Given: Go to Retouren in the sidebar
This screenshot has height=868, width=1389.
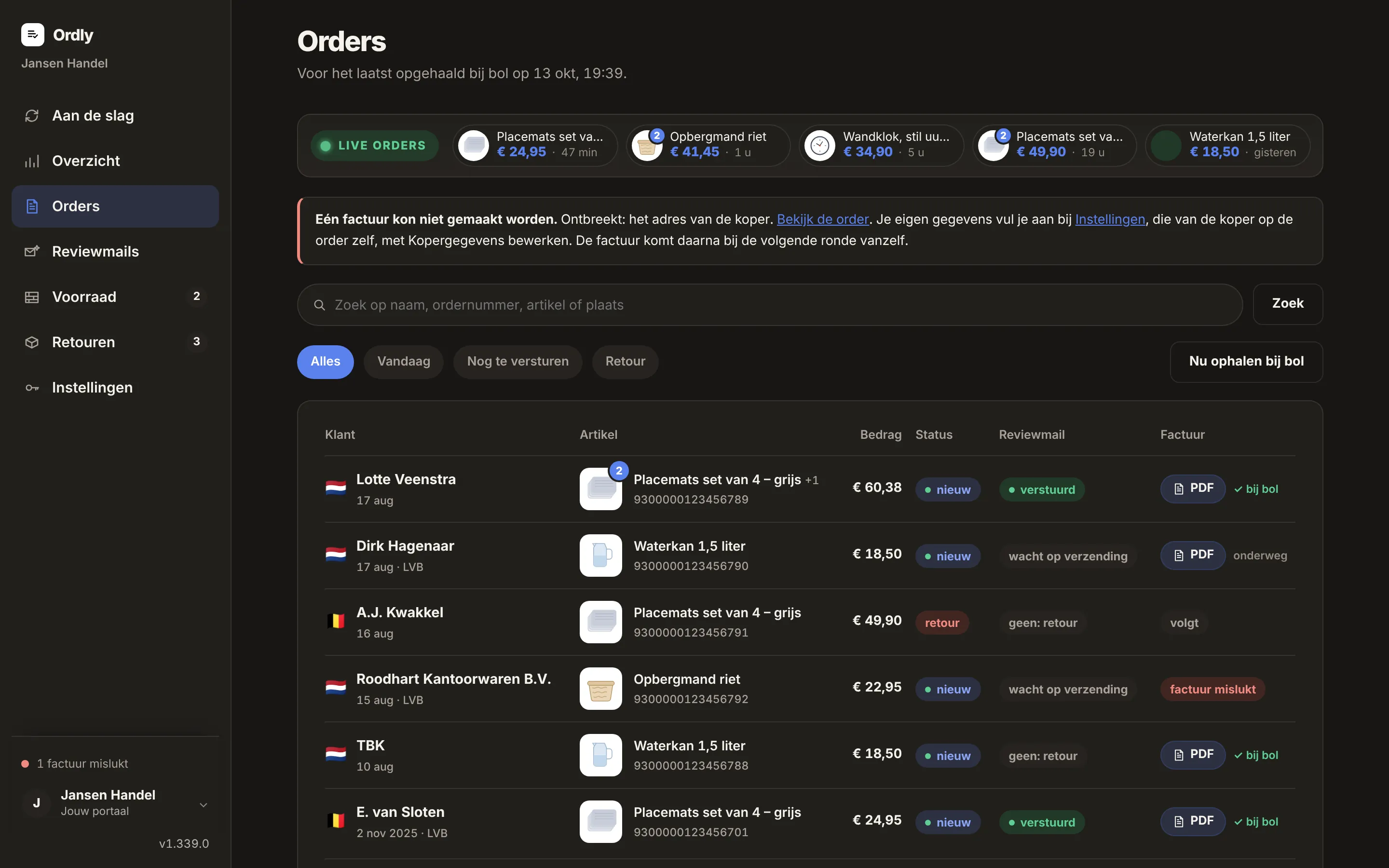Looking at the screenshot, I should (115, 342).
